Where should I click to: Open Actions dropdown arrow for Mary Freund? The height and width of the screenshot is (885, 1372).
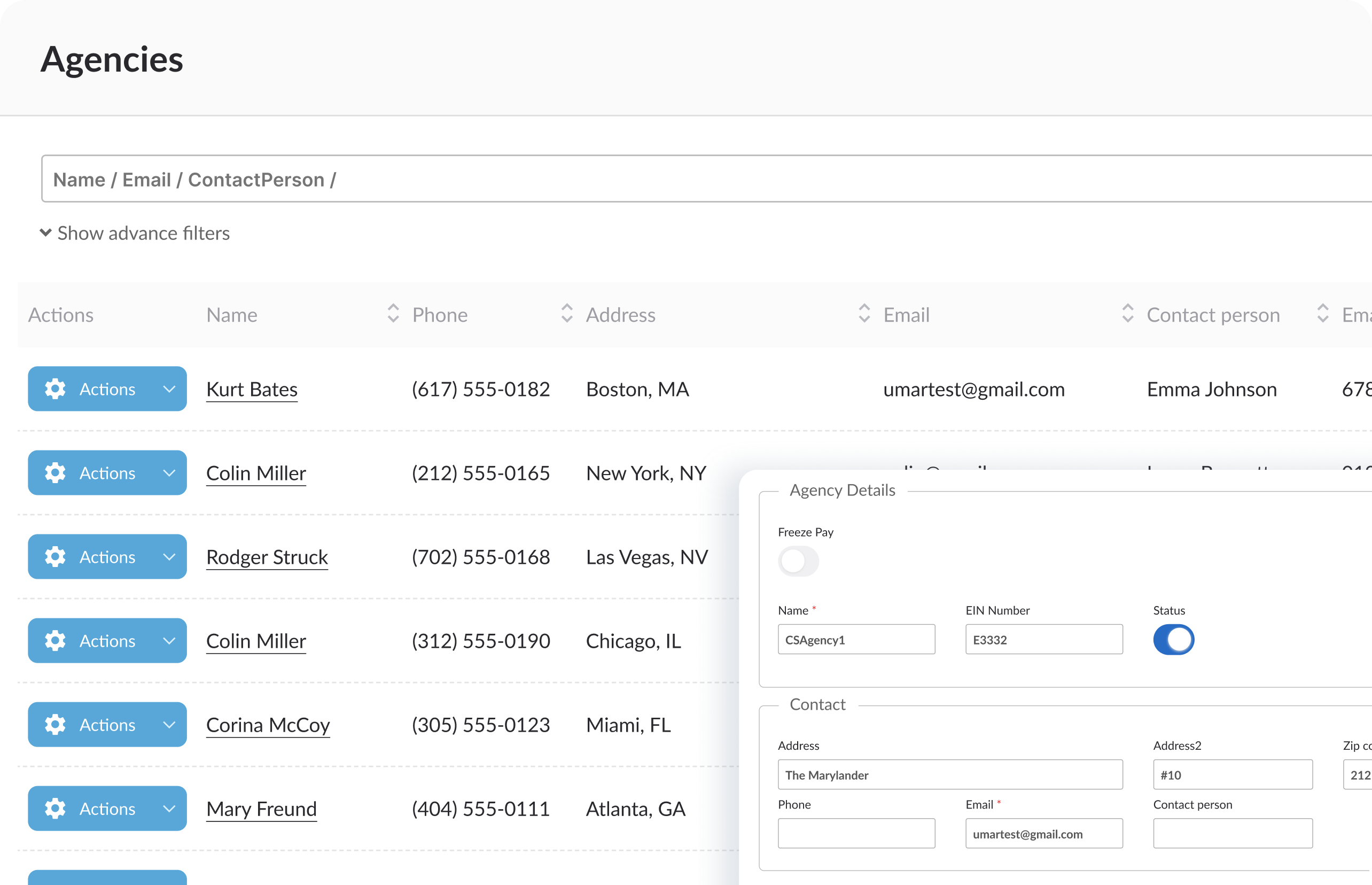169,809
